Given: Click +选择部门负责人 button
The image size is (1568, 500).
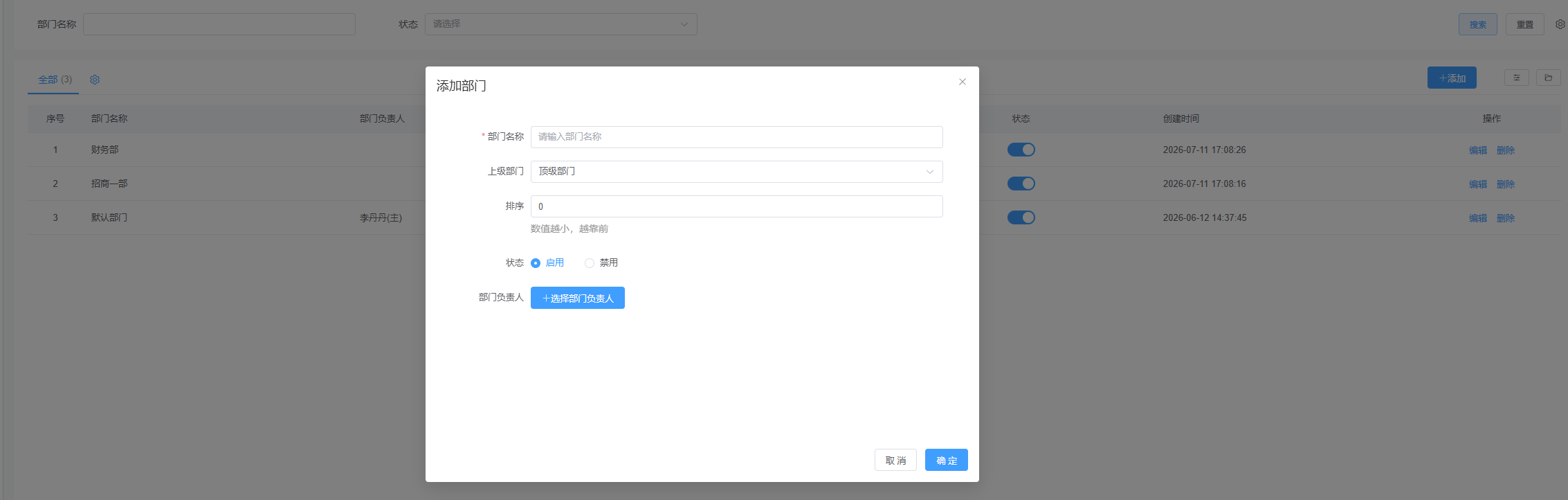Looking at the screenshot, I should tap(578, 298).
